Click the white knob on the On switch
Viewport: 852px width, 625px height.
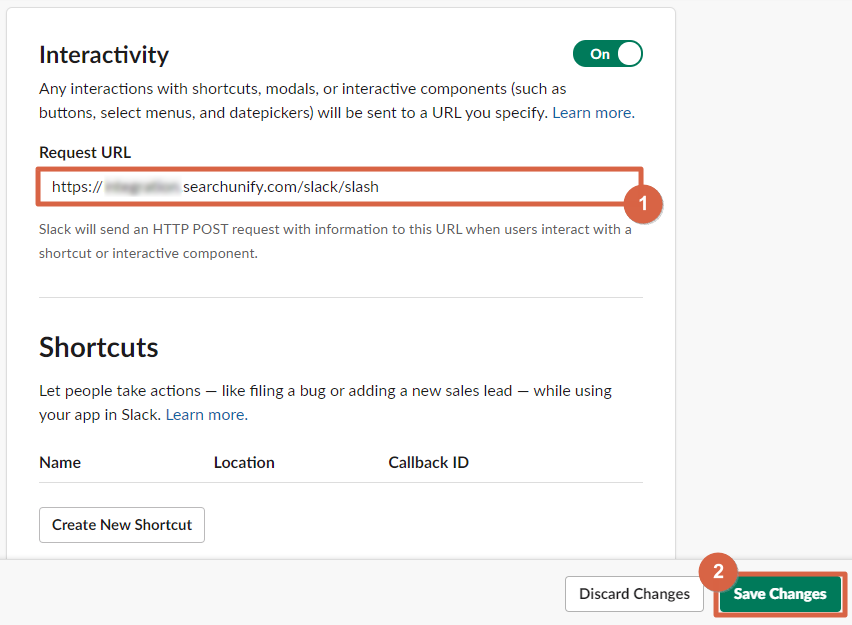point(629,54)
